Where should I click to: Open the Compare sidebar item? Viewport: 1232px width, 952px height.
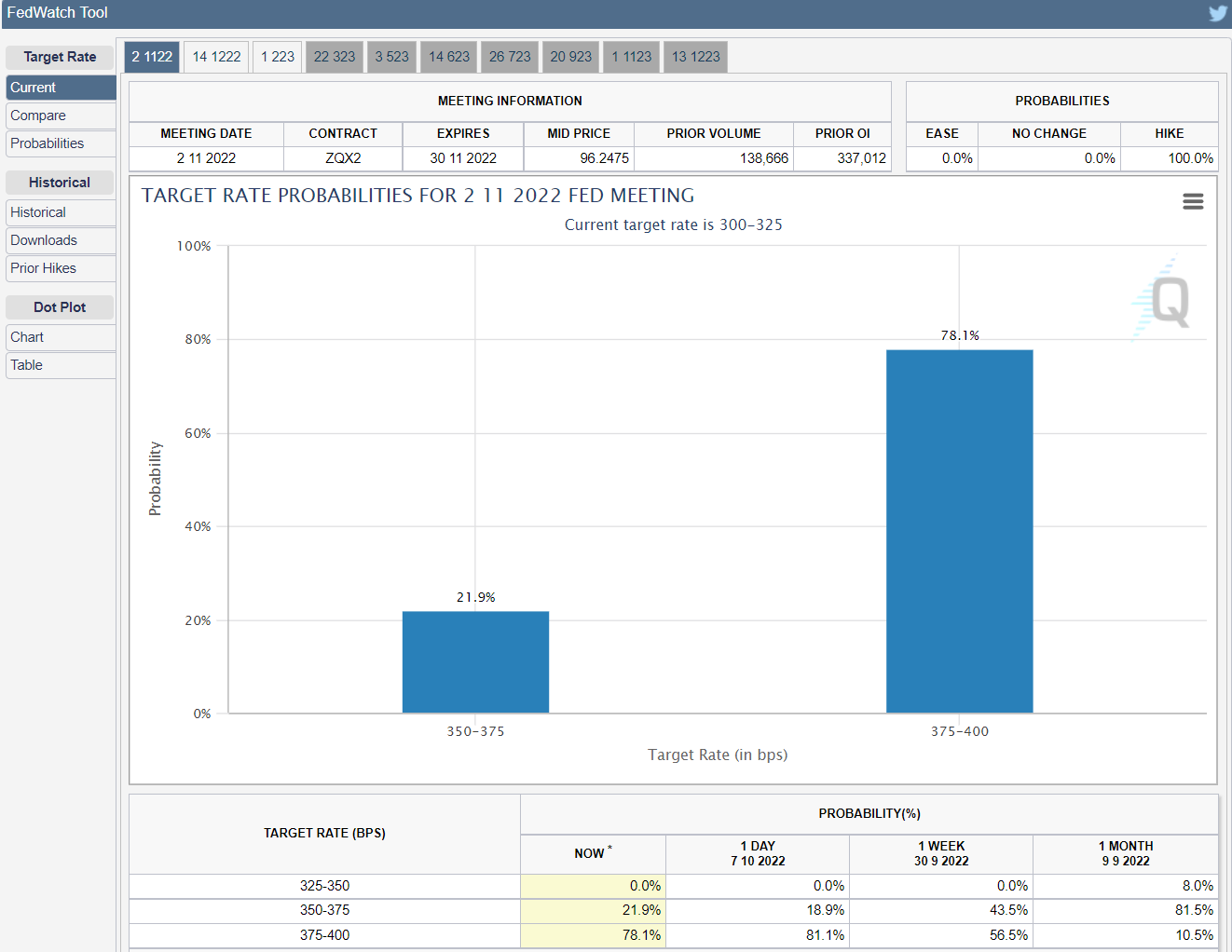point(61,116)
